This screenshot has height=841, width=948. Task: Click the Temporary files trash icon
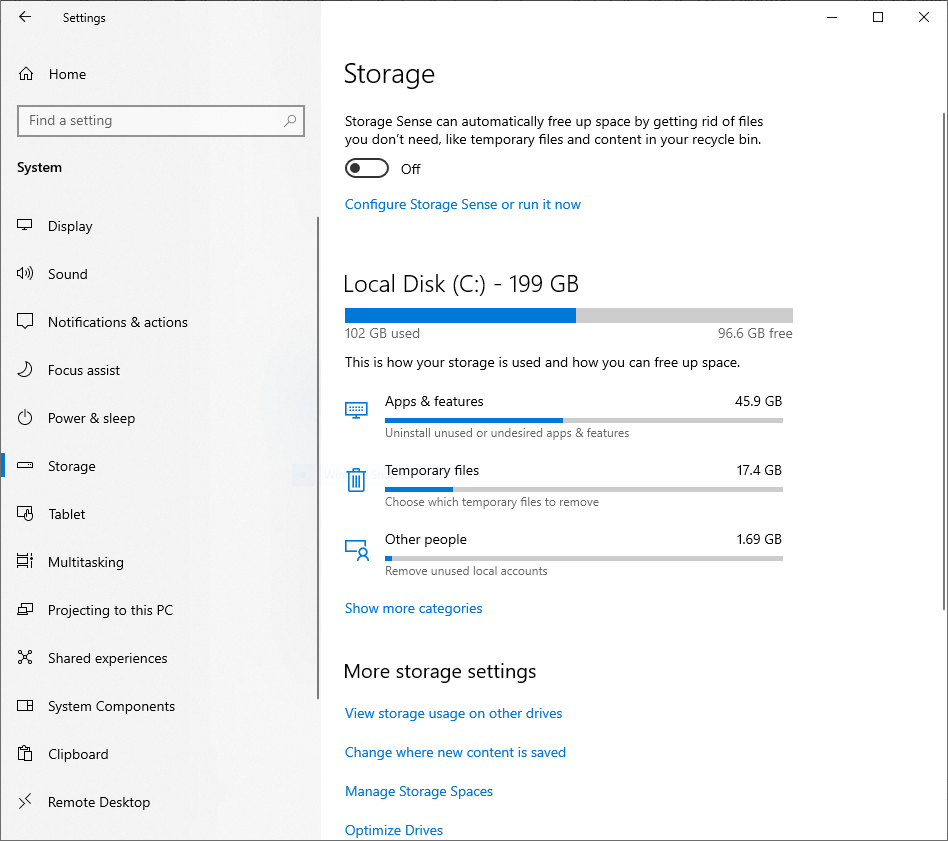(x=356, y=480)
